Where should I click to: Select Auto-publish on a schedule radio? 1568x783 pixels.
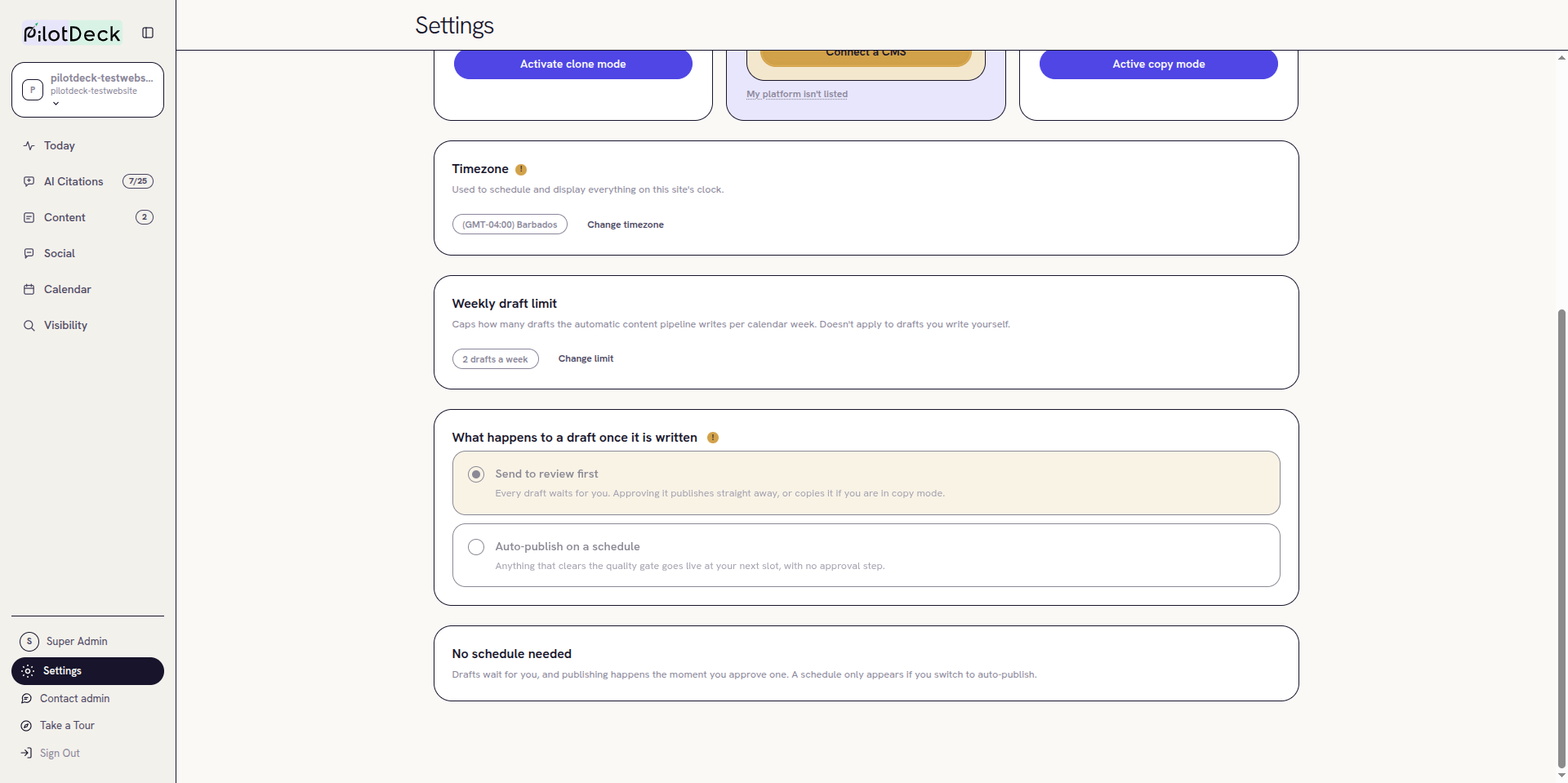point(476,547)
